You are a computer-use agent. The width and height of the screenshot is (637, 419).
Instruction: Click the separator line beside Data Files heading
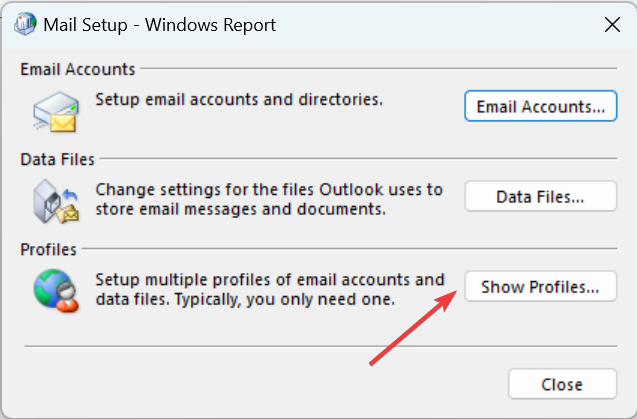[x=359, y=158]
